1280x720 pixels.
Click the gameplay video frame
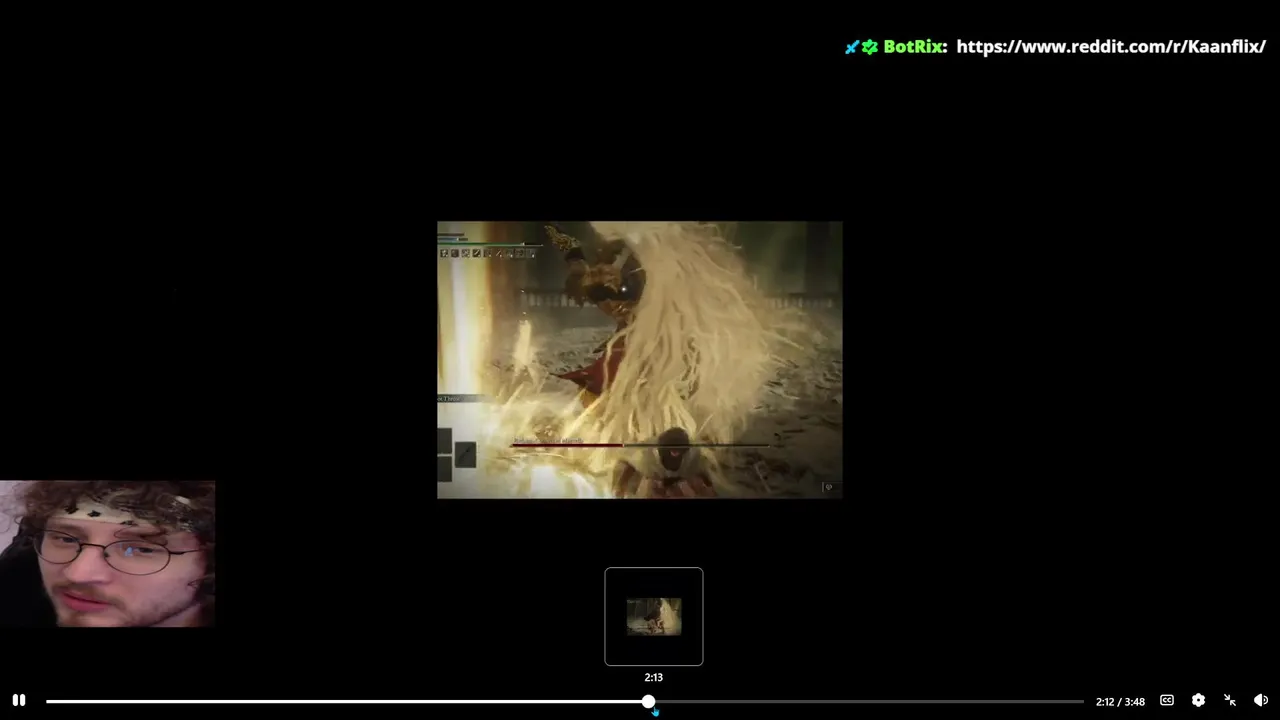point(640,360)
